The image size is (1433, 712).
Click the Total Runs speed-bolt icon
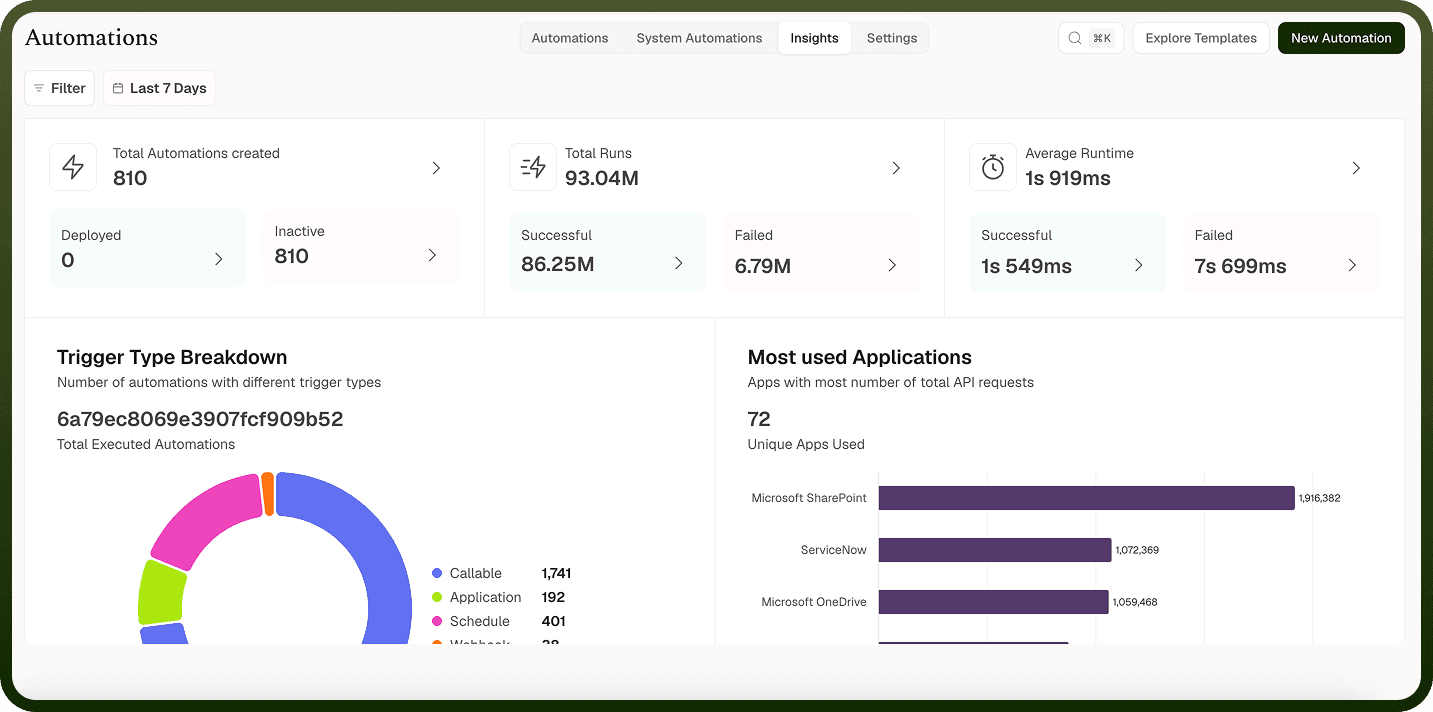[533, 167]
